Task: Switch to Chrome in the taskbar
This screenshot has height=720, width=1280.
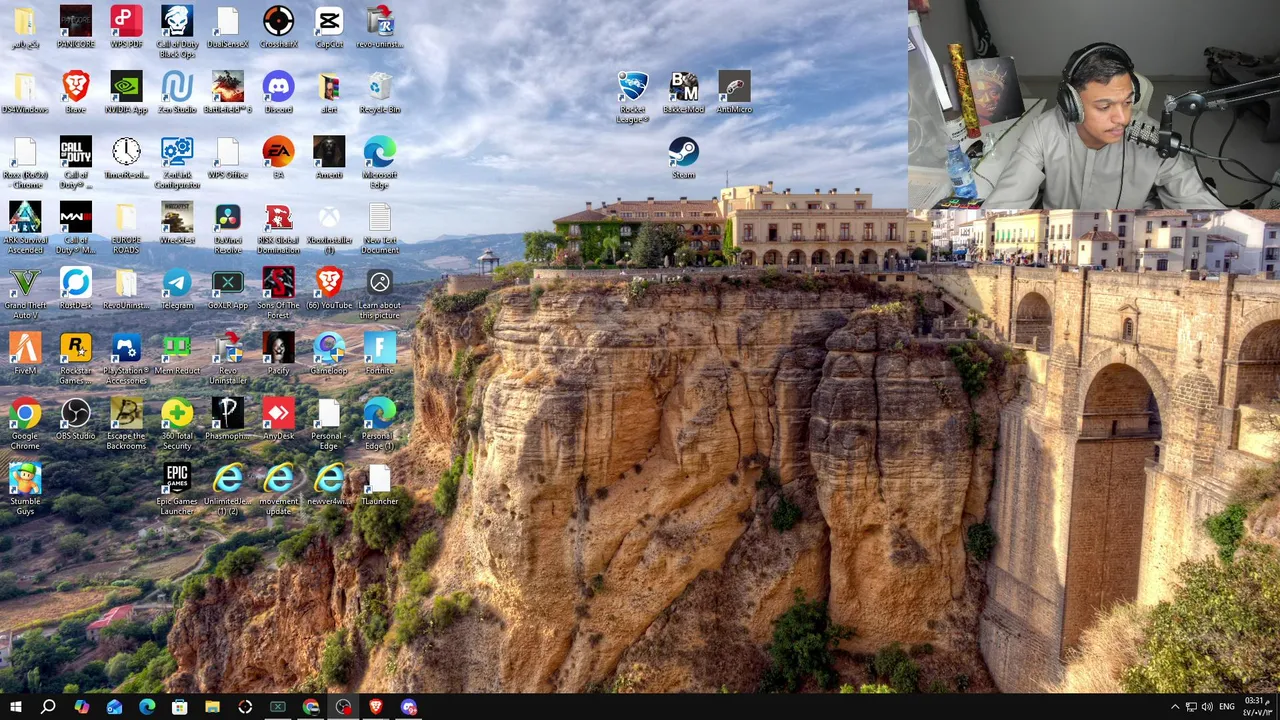Action: (311, 708)
